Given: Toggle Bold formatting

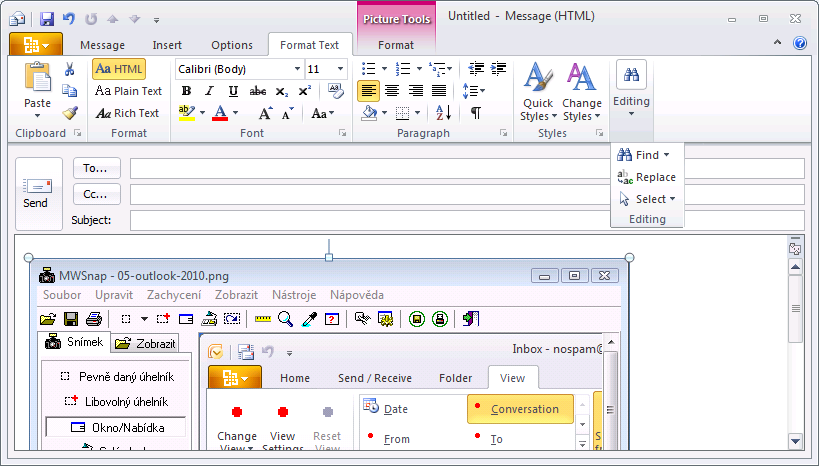Looking at the screenshot, I should [x=187, y=91].
